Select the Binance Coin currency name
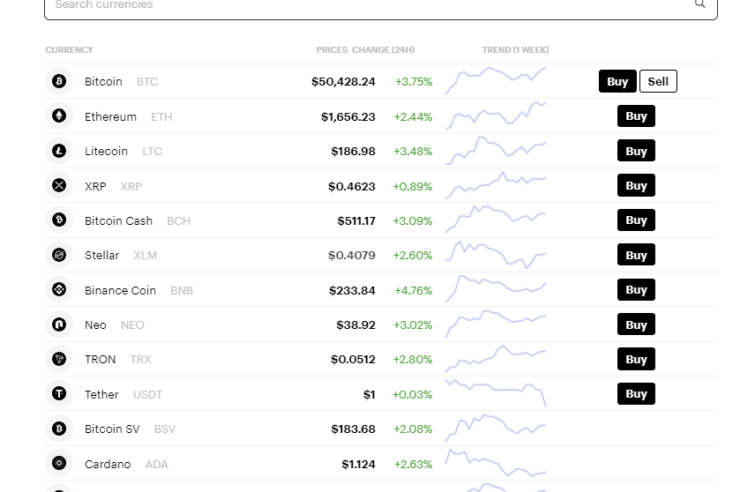740x492 pixels. point(120,291)
